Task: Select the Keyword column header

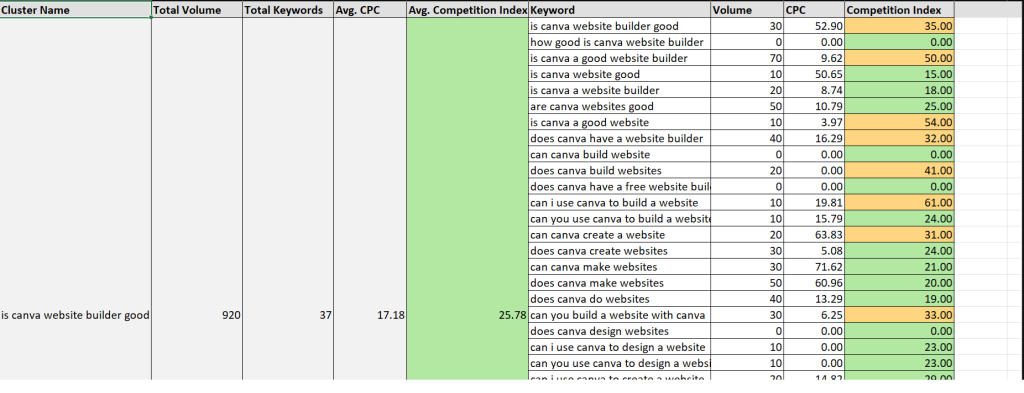Action: click(619, 10)
